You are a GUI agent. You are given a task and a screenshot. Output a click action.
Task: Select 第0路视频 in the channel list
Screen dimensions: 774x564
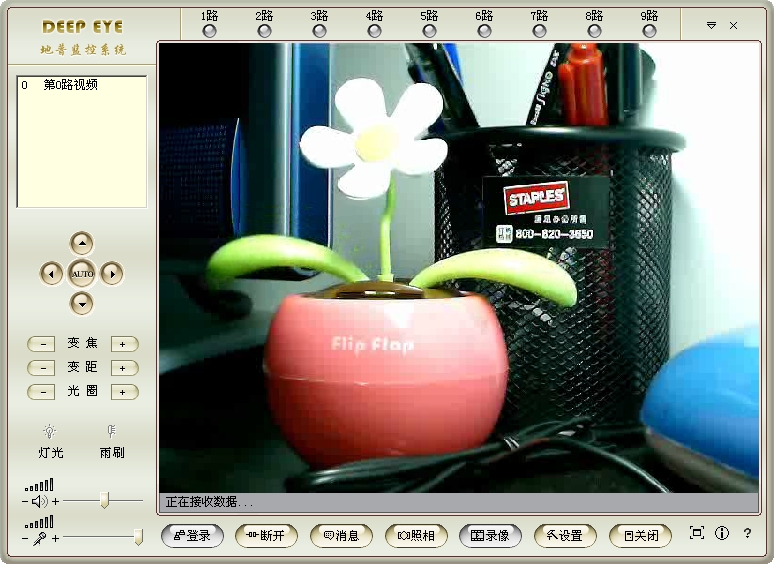[70, 86]
